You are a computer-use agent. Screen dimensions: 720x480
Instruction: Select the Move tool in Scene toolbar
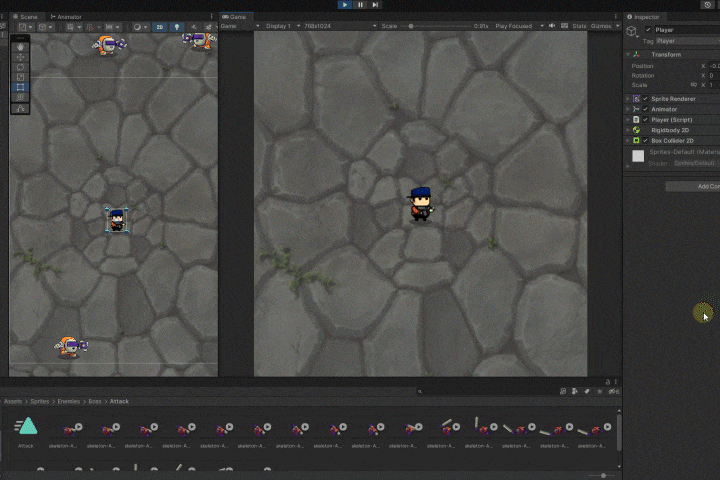[20, 57]
